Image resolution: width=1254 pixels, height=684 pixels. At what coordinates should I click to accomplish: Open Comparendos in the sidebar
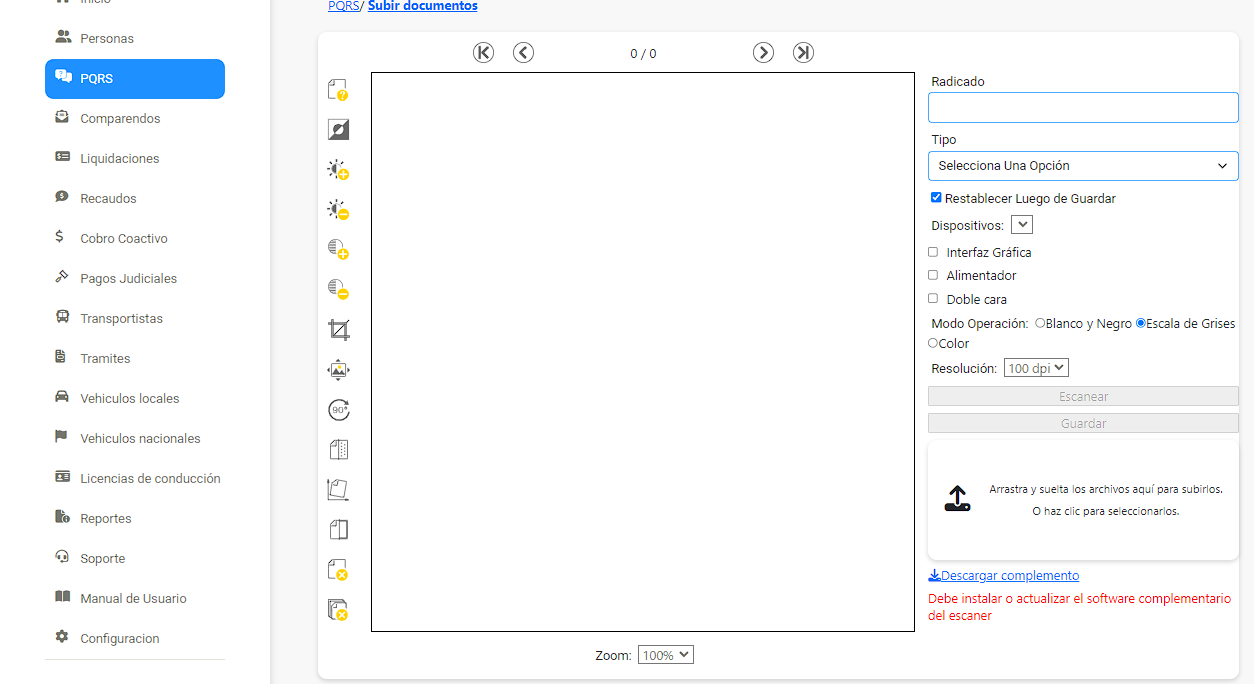pos(135,118)
